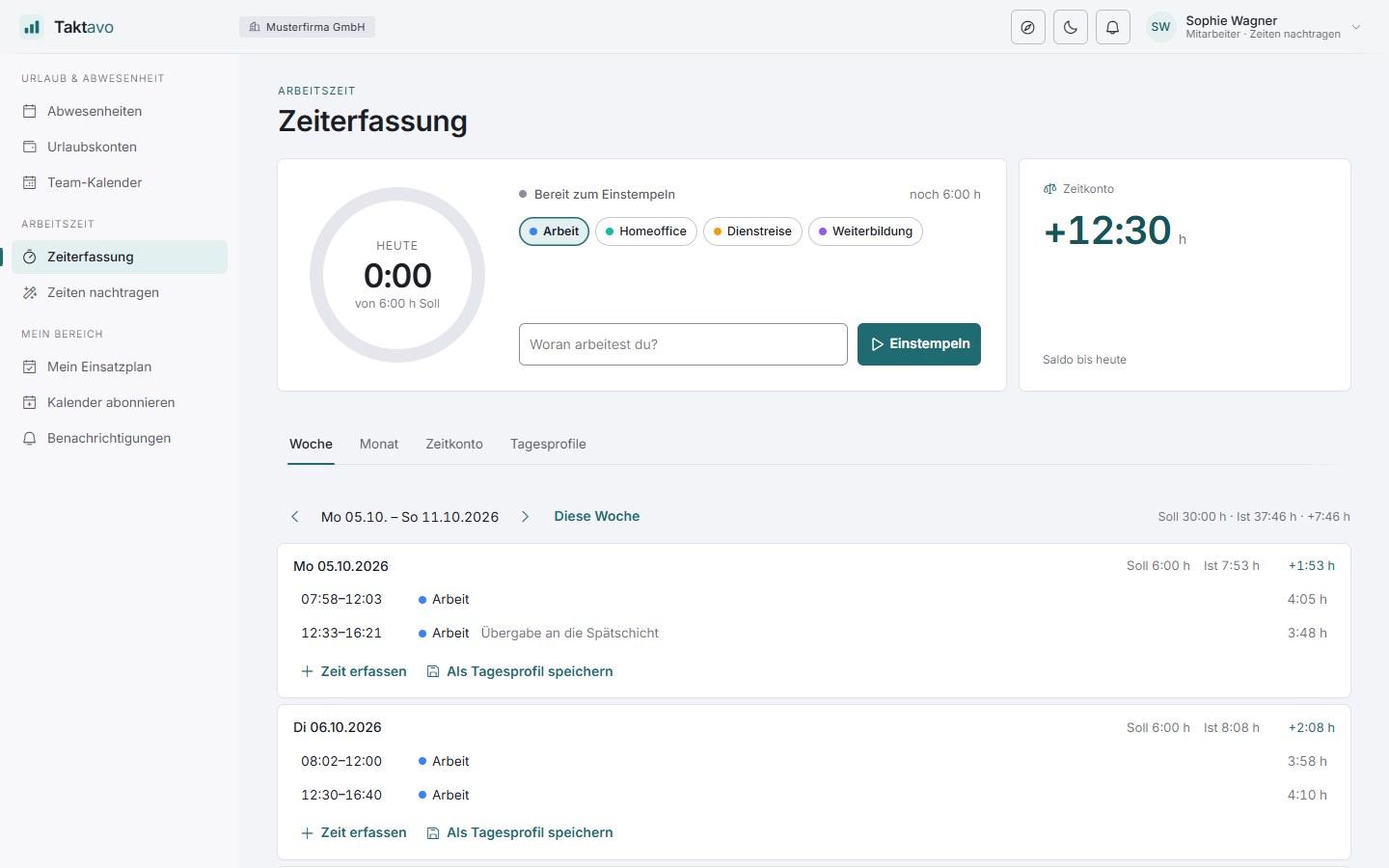Go to Kalender abonnieren in the sidebar
The height and width of the screenshot is (868, 1389).
click(x=120, y=402)
